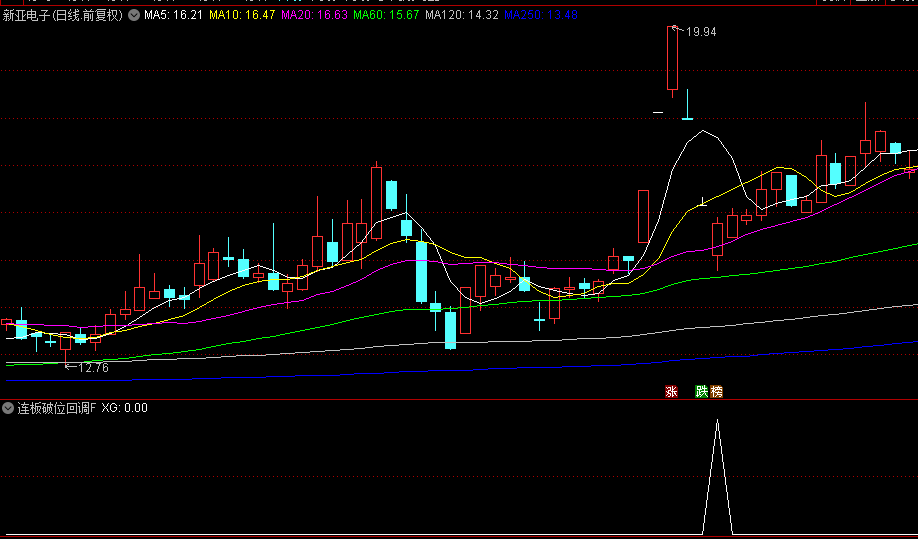Screen dimensions: 918x539
Task: Click the 连板破位回调F indicator name
Action: [56, 408]
